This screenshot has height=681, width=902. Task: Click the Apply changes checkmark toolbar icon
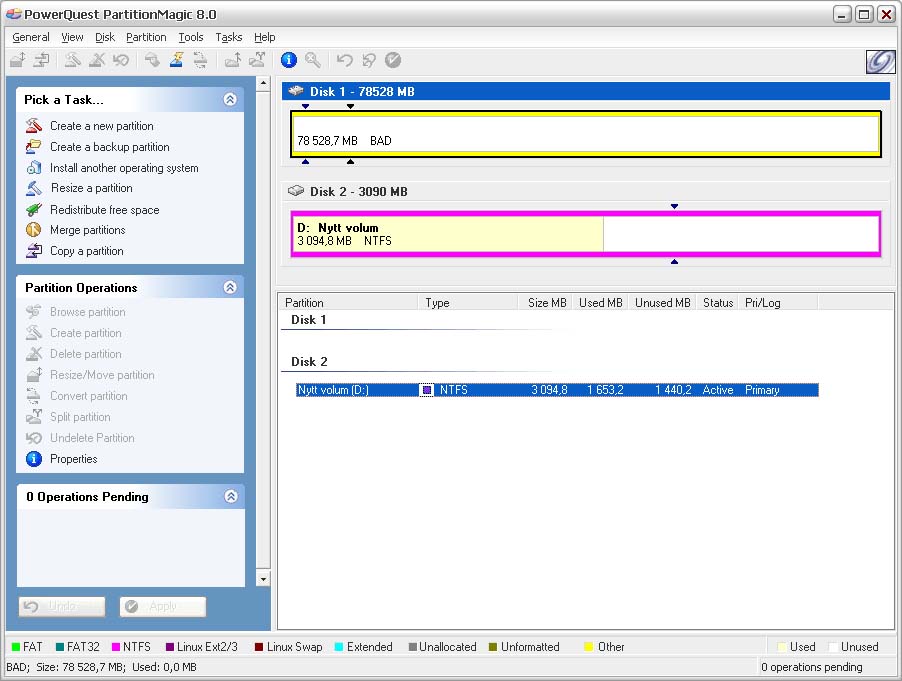tap(393, 59)
